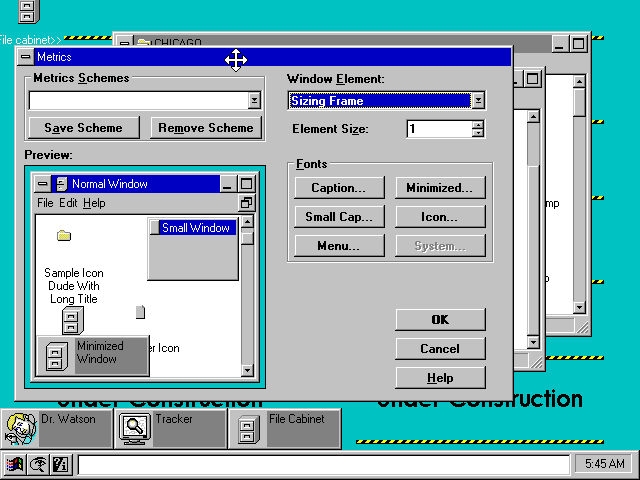Expand the Metrics Schemes dropdown
This screenshot has height=480, width=640.
[x=254, y=100]
